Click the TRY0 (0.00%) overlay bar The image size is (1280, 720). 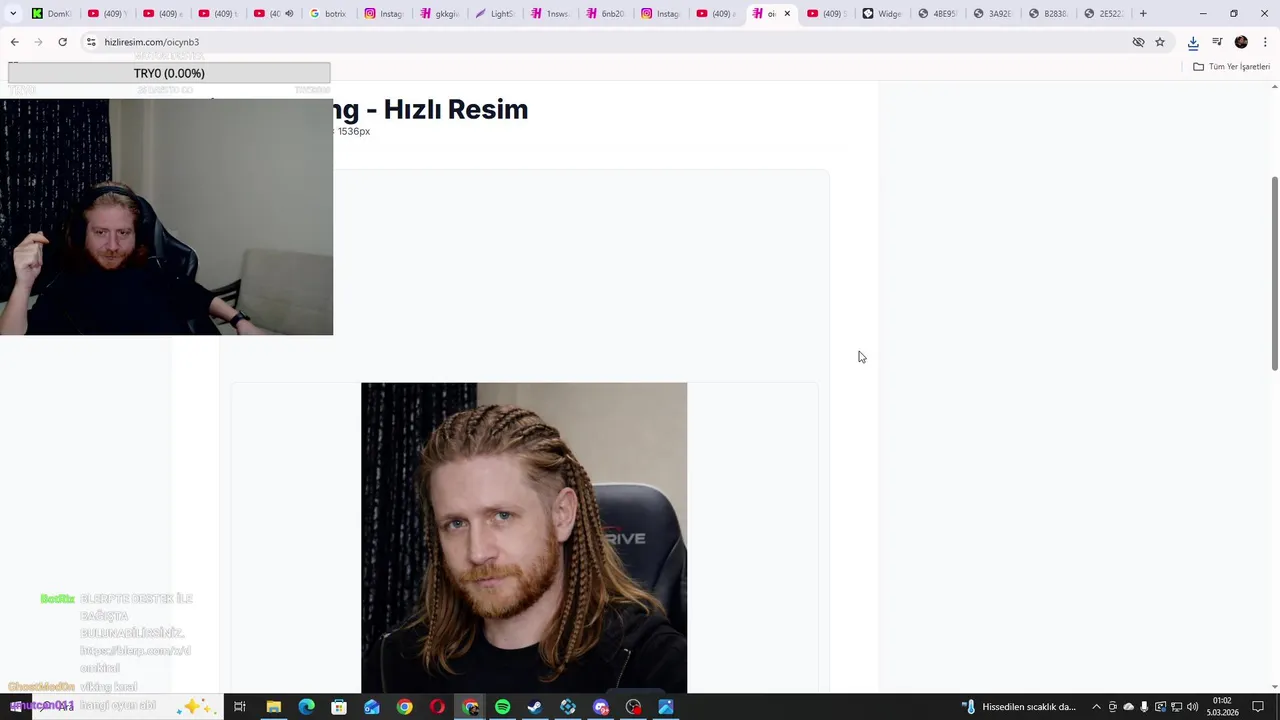coord(169,73)
